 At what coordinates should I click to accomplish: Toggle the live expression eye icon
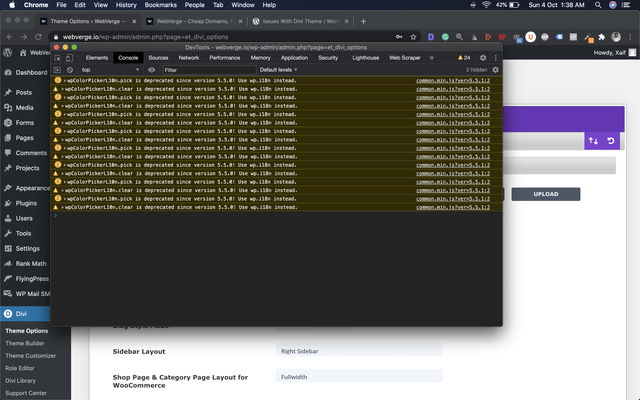point(151,70)
